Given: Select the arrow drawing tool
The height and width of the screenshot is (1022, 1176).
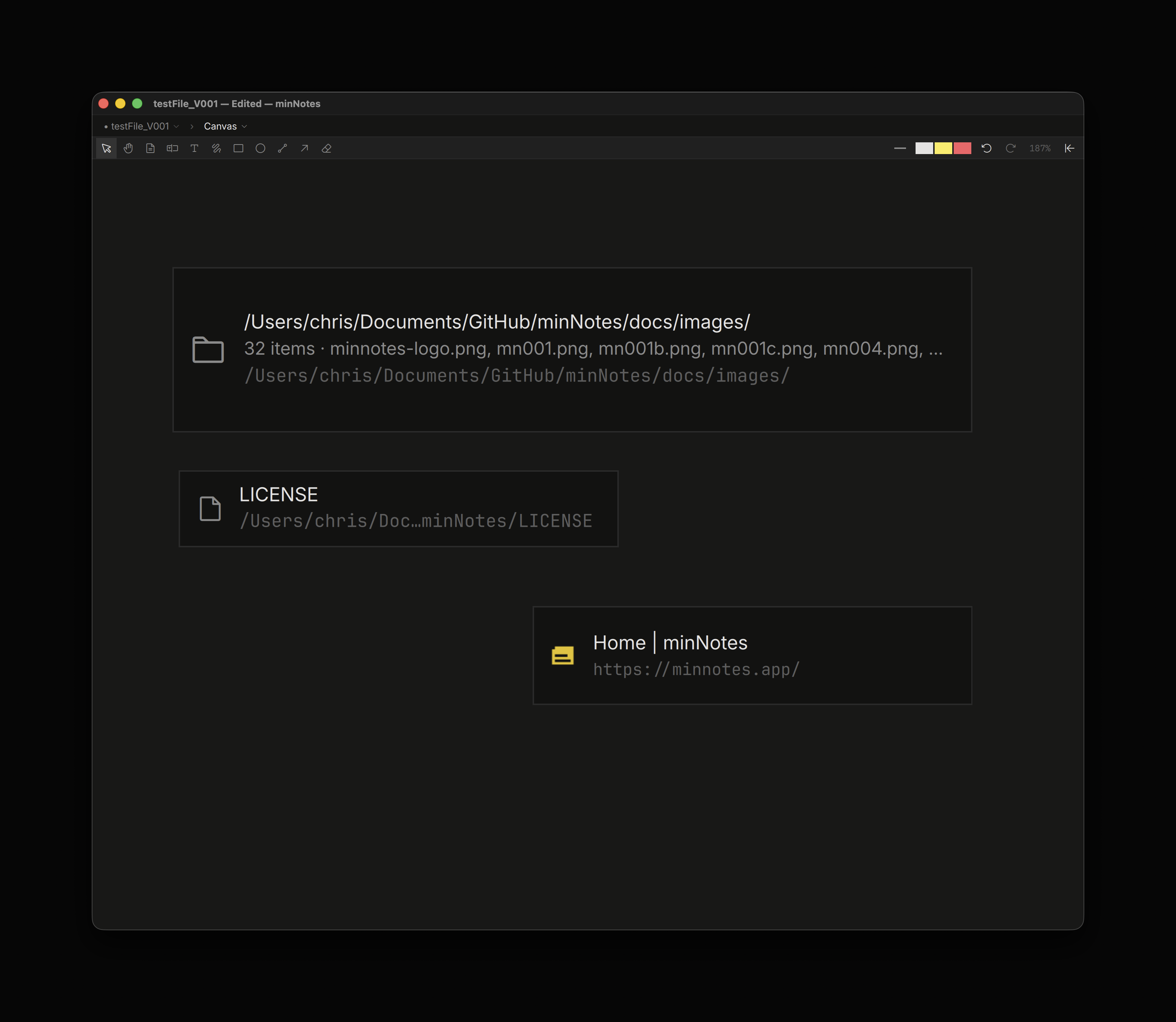Looking at the screenshot, I should (x=304, y=148).
